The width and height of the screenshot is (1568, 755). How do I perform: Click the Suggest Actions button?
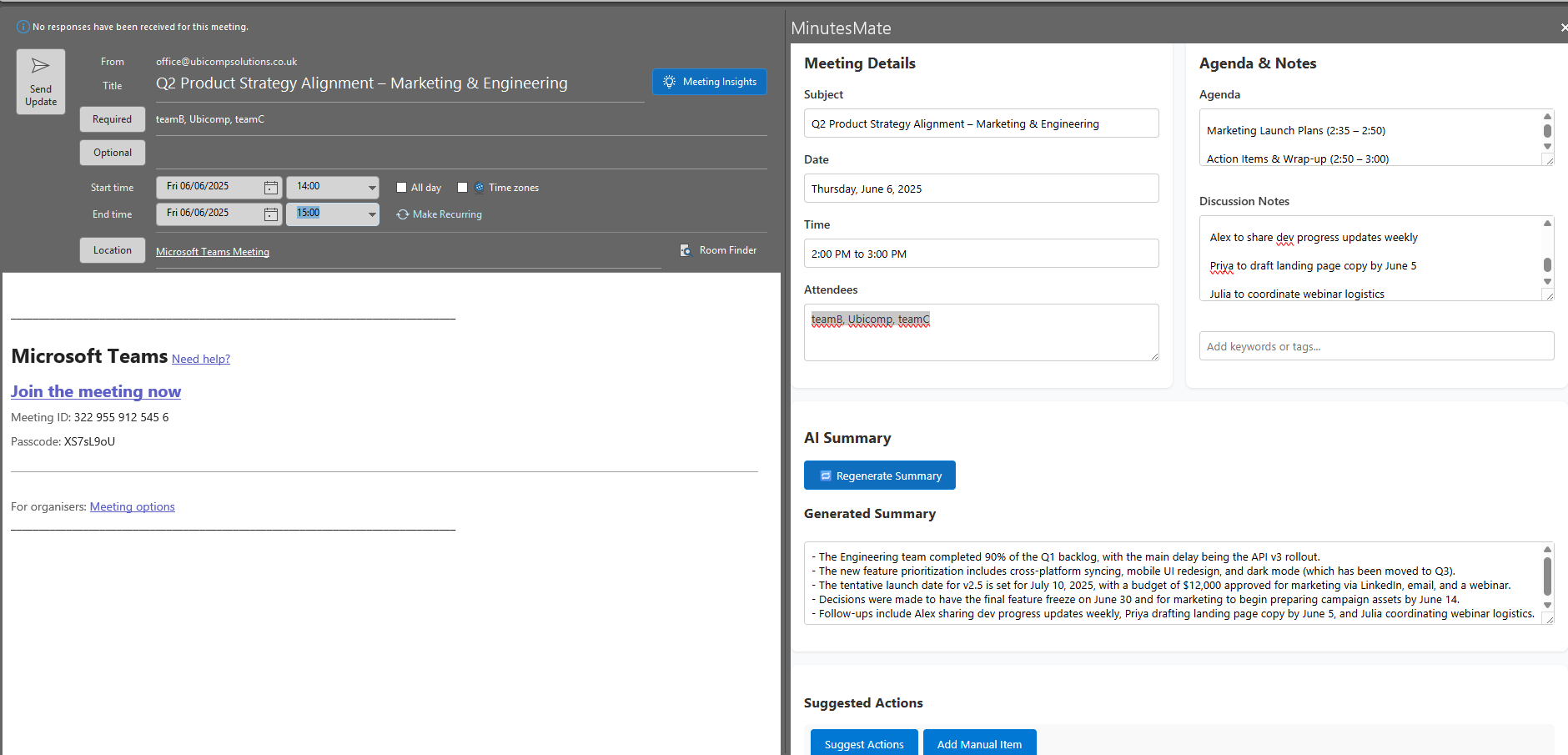pyautogui.click(x=864, y=742)
